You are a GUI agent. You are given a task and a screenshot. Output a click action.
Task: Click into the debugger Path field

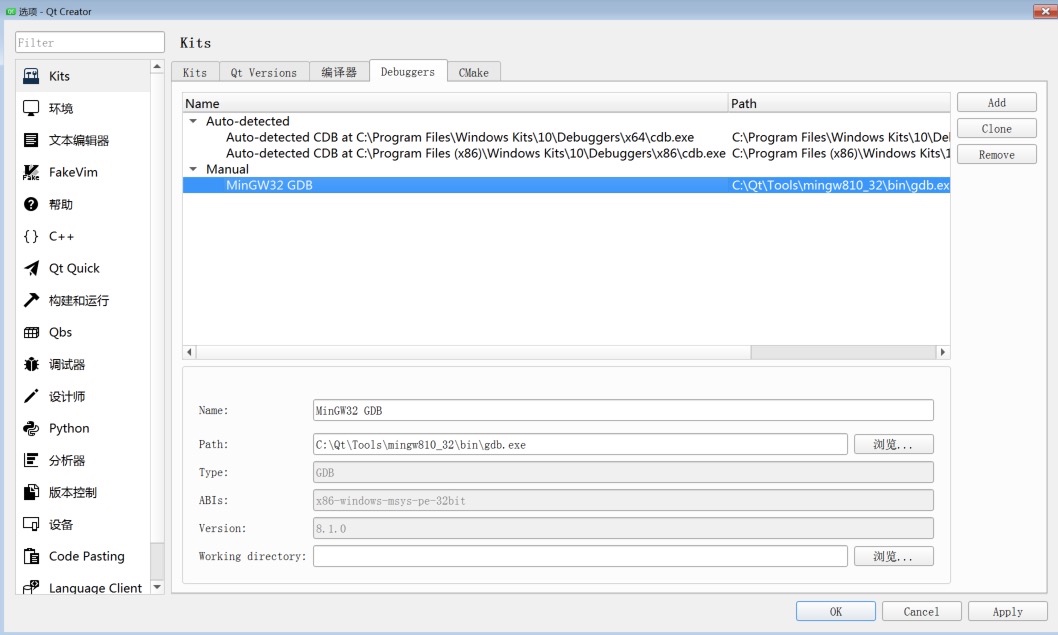[x=580, y=444]
